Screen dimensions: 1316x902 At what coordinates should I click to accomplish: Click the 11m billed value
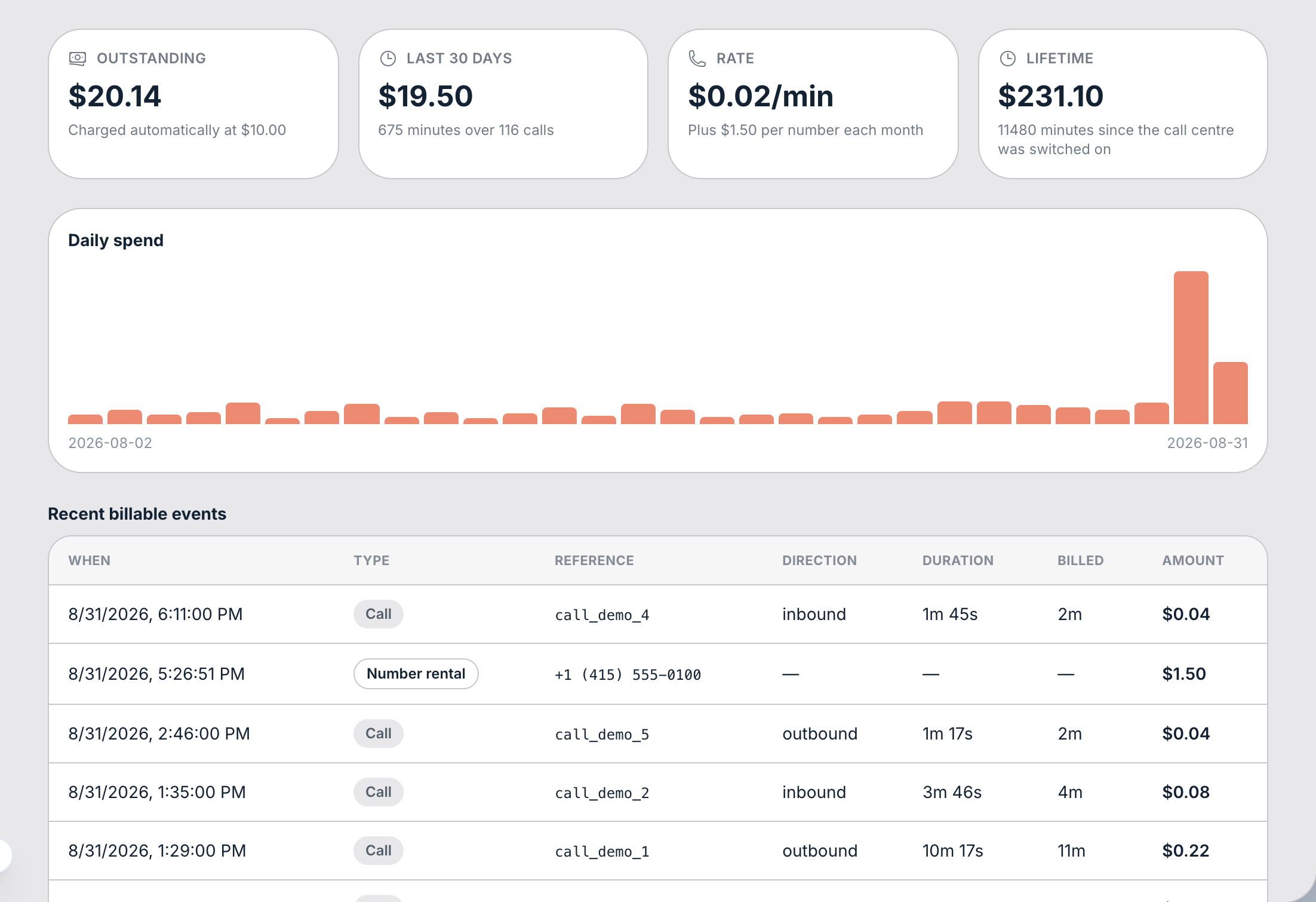[x=1071, y=851]
